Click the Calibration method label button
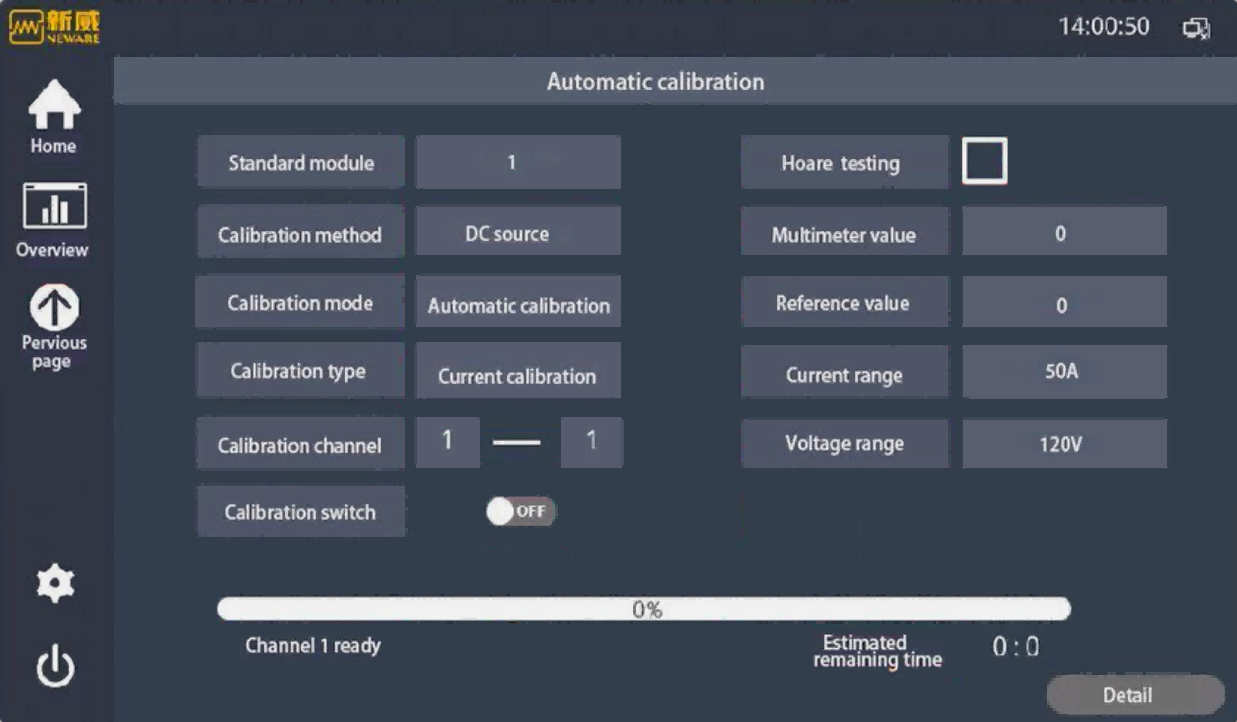This screenshot has width=1237, height=722. (301, 233)
